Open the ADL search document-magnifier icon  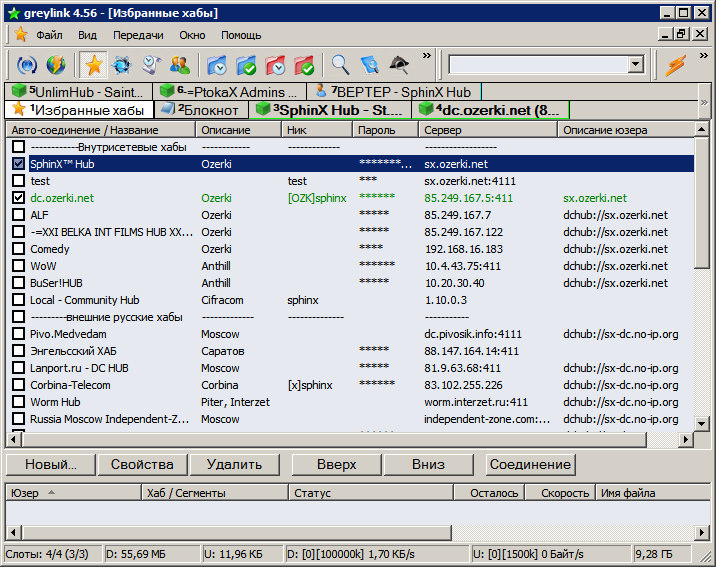coord(370,65)
